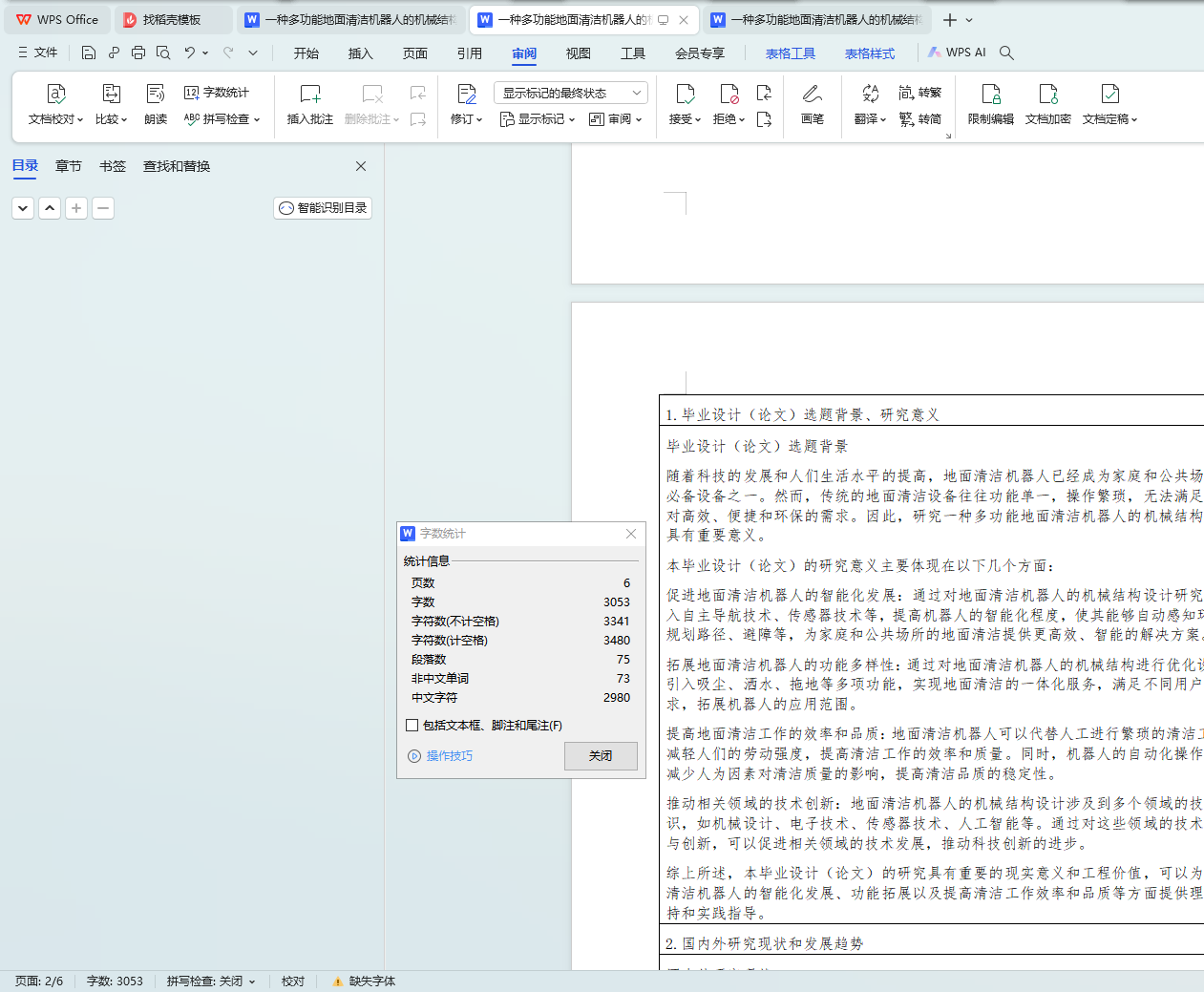This screenshot has width=1204, height=992.
Task: Move down with outline down-chevron button
Action: point(23,207)
